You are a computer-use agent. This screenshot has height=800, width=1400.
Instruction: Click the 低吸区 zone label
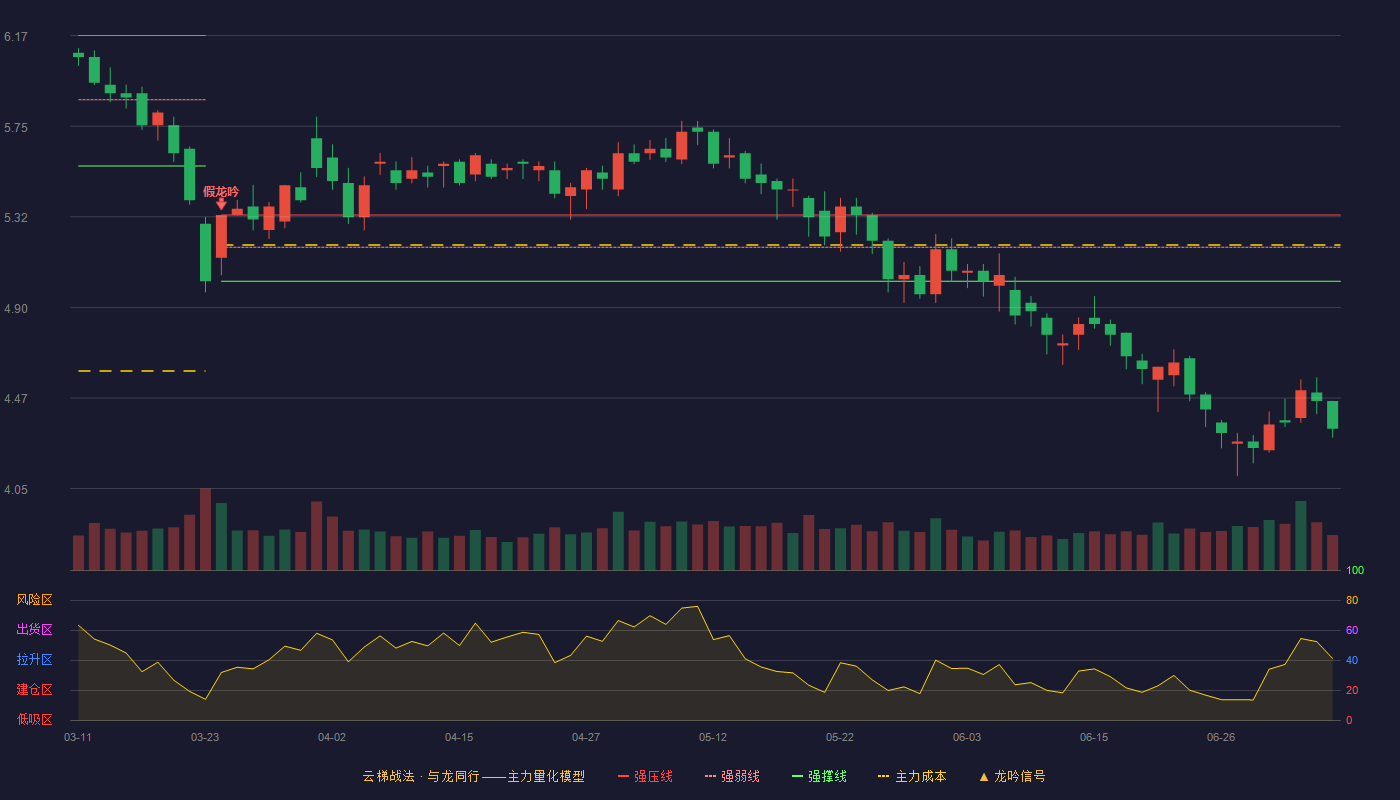coord(34,719)
